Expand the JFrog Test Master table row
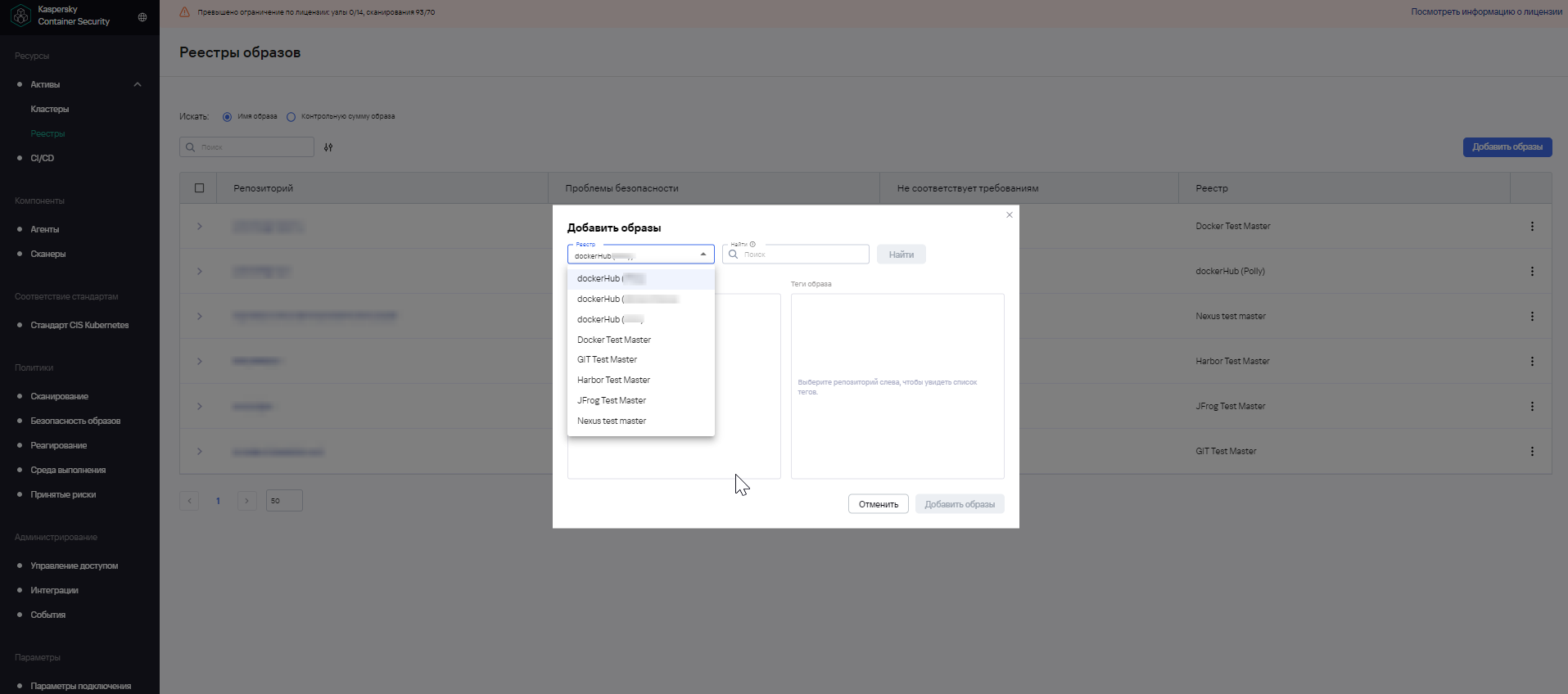This screenshot has height=694, width=1568. tap(199, 406)
